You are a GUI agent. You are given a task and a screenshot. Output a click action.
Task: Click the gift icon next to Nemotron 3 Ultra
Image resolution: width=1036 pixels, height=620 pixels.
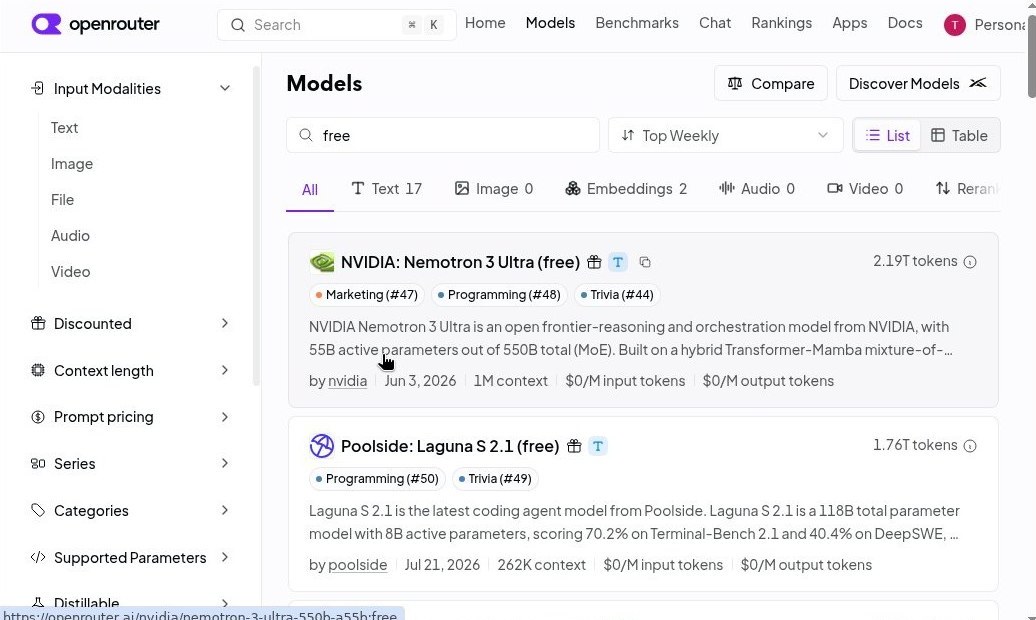pos(594,262)
